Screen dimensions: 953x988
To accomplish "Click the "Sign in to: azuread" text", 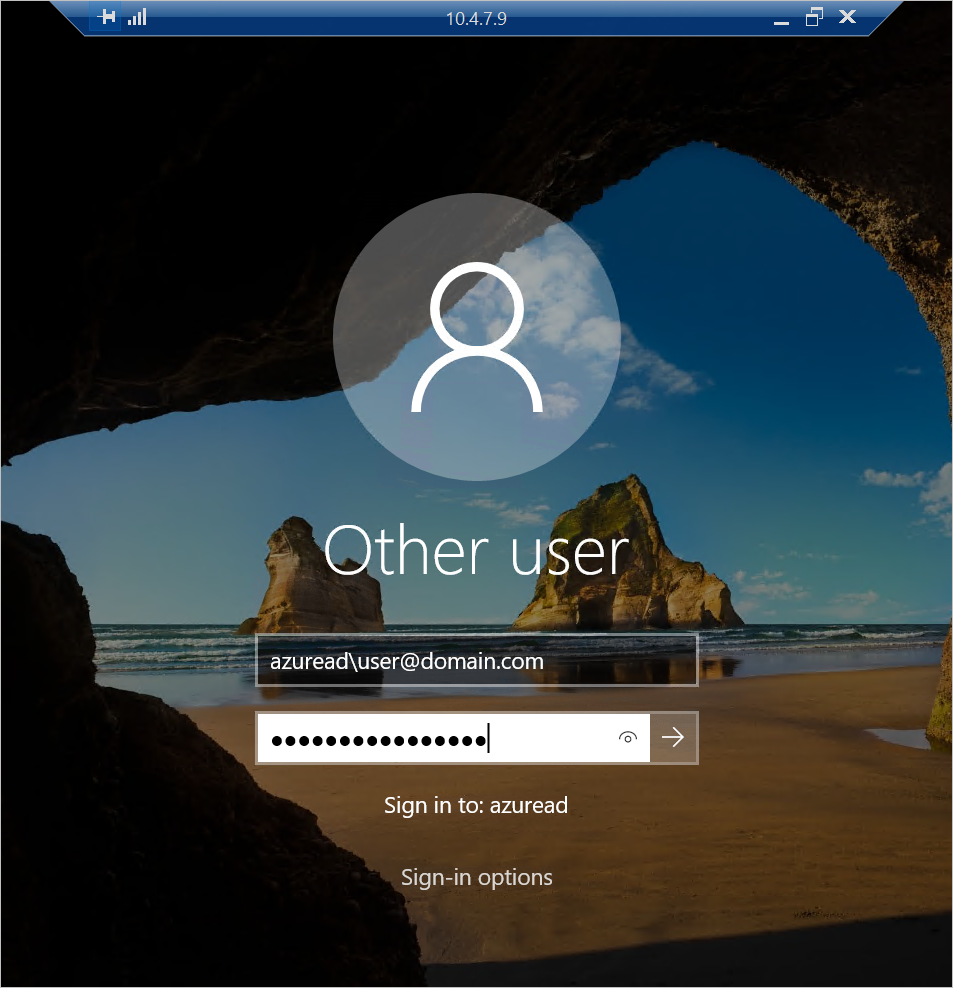I will [x=476, y=805].
